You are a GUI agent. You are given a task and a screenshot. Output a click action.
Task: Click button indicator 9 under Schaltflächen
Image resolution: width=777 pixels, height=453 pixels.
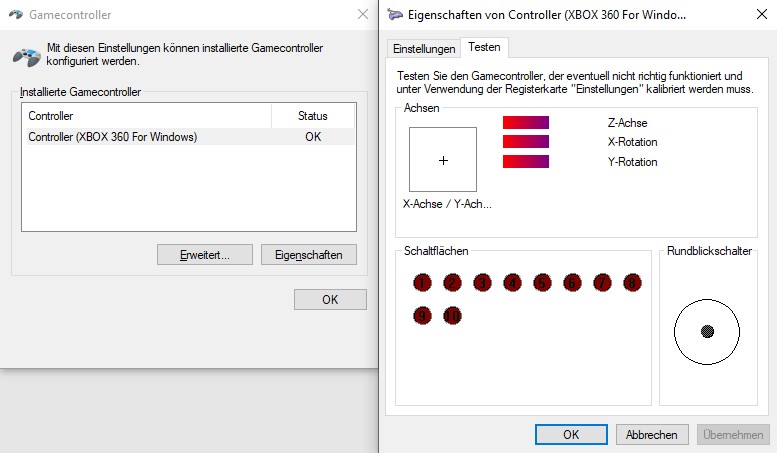(422, 316)
